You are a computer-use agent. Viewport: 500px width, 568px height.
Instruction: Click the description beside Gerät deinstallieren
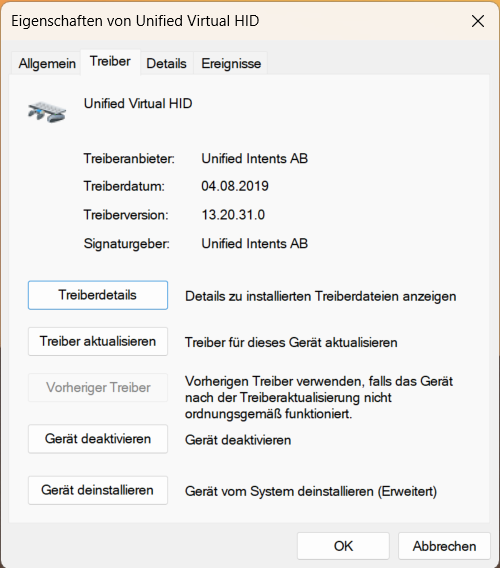[x=311, y=492]
